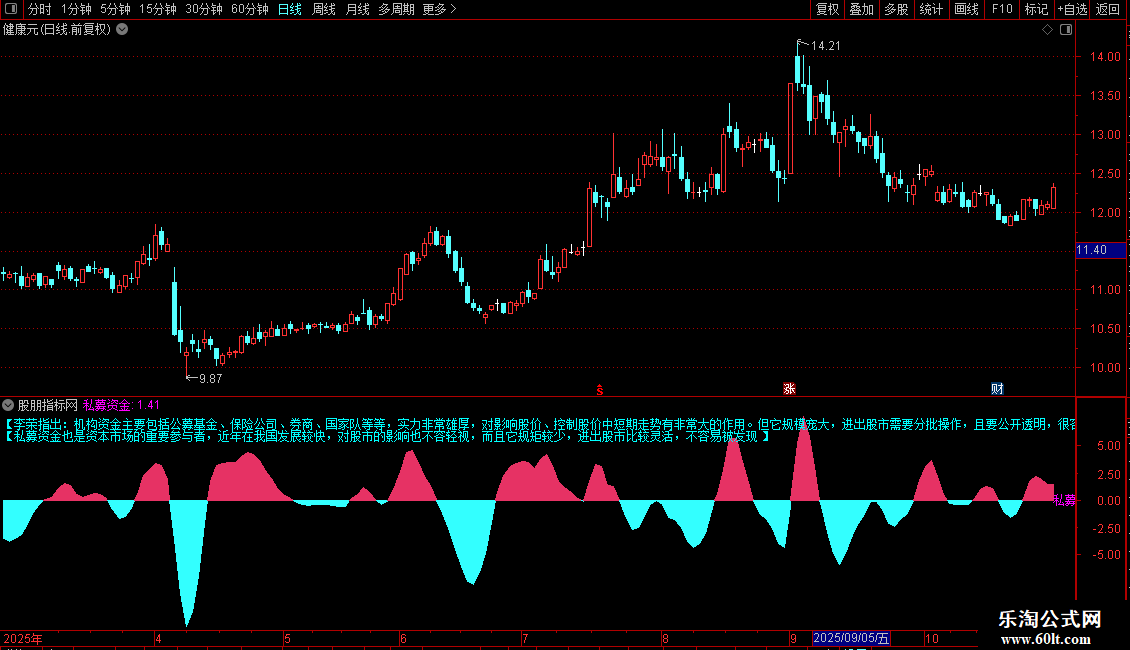Click the 2025年 label on time axis
The height and width of the screenshot is (650, 1130).
pos(23,639)
